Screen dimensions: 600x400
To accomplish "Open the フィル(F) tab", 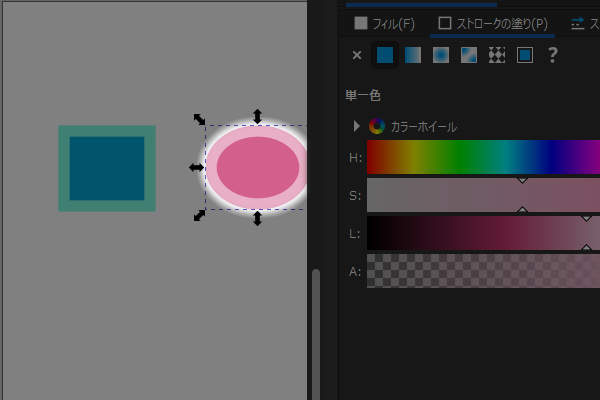I will tap(385, 23).
